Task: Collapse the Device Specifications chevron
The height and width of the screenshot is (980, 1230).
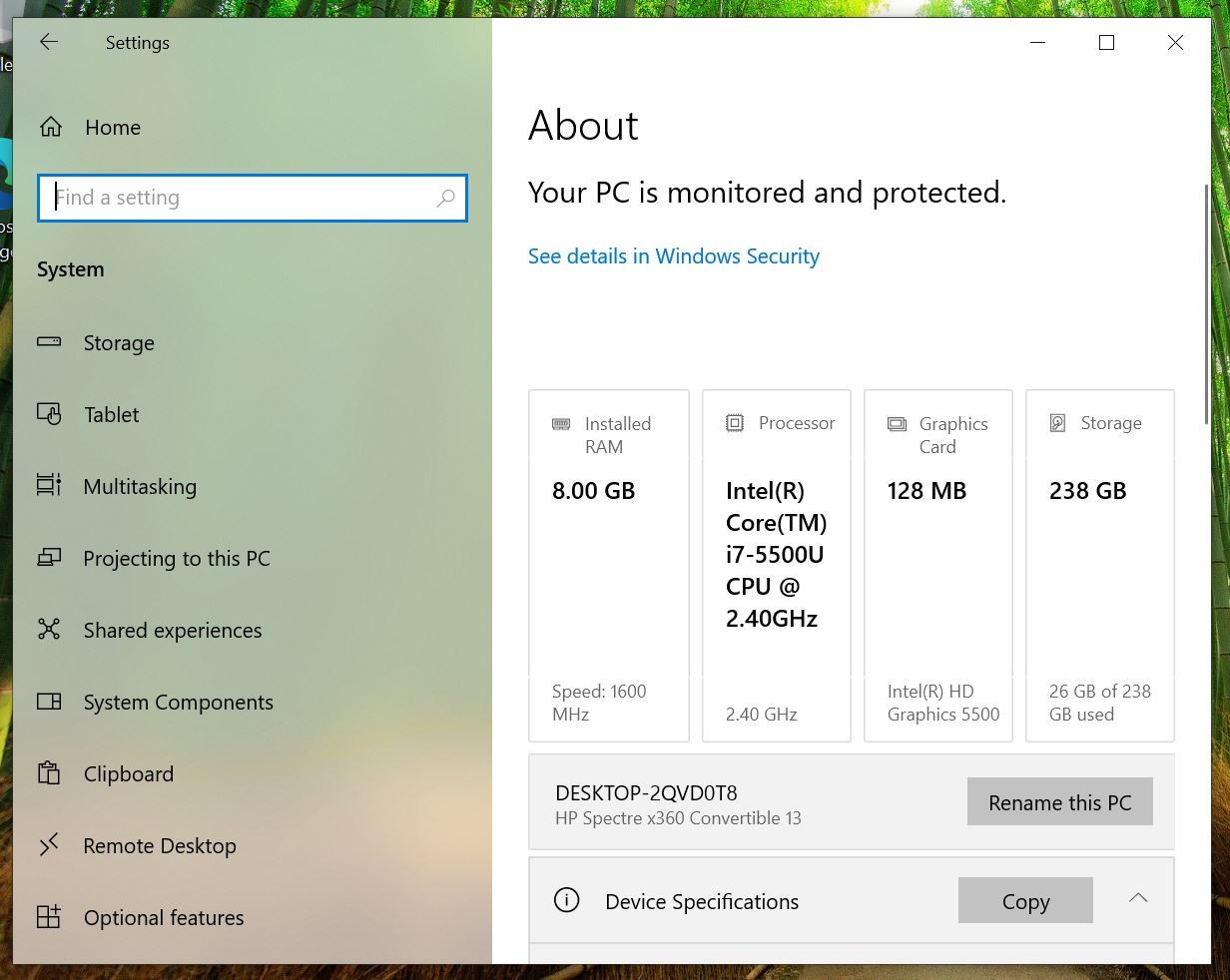Action: tap(1138, 899)
